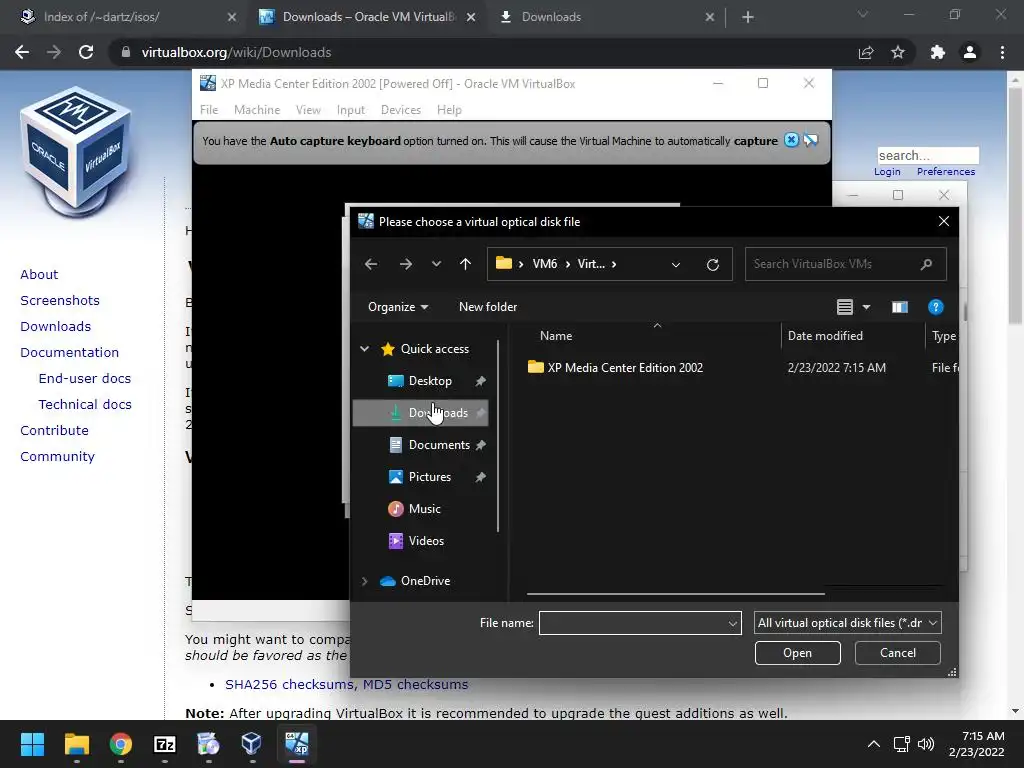
Task: Open the View menu in VirtualBox
Action: 308,110
